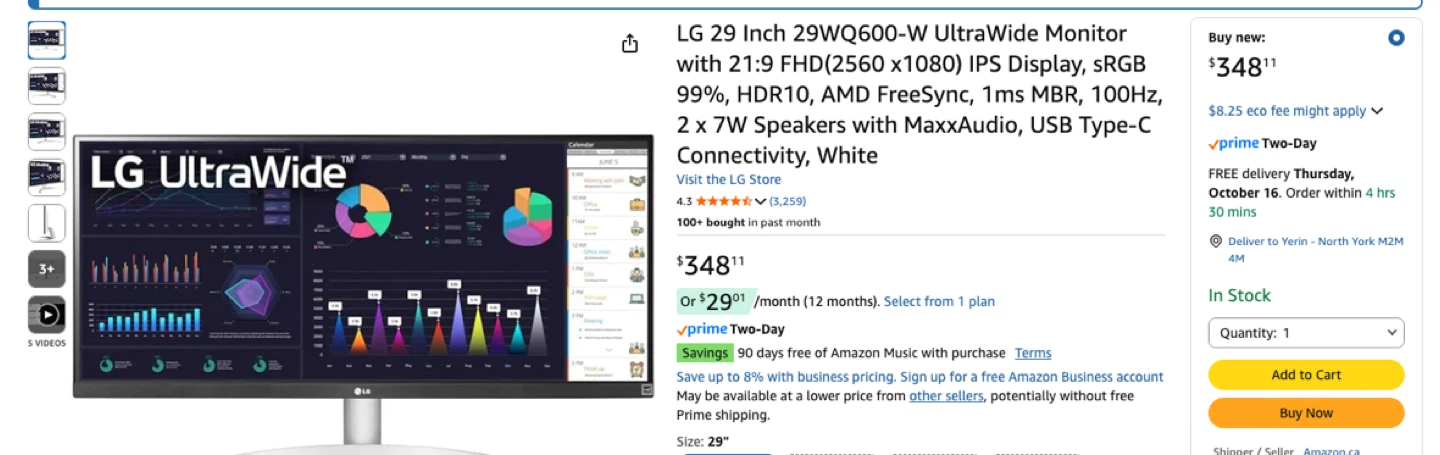1440x455 pixels.
Task: Expand the eco fee might apply chevron
Action: coord(1377,111)
